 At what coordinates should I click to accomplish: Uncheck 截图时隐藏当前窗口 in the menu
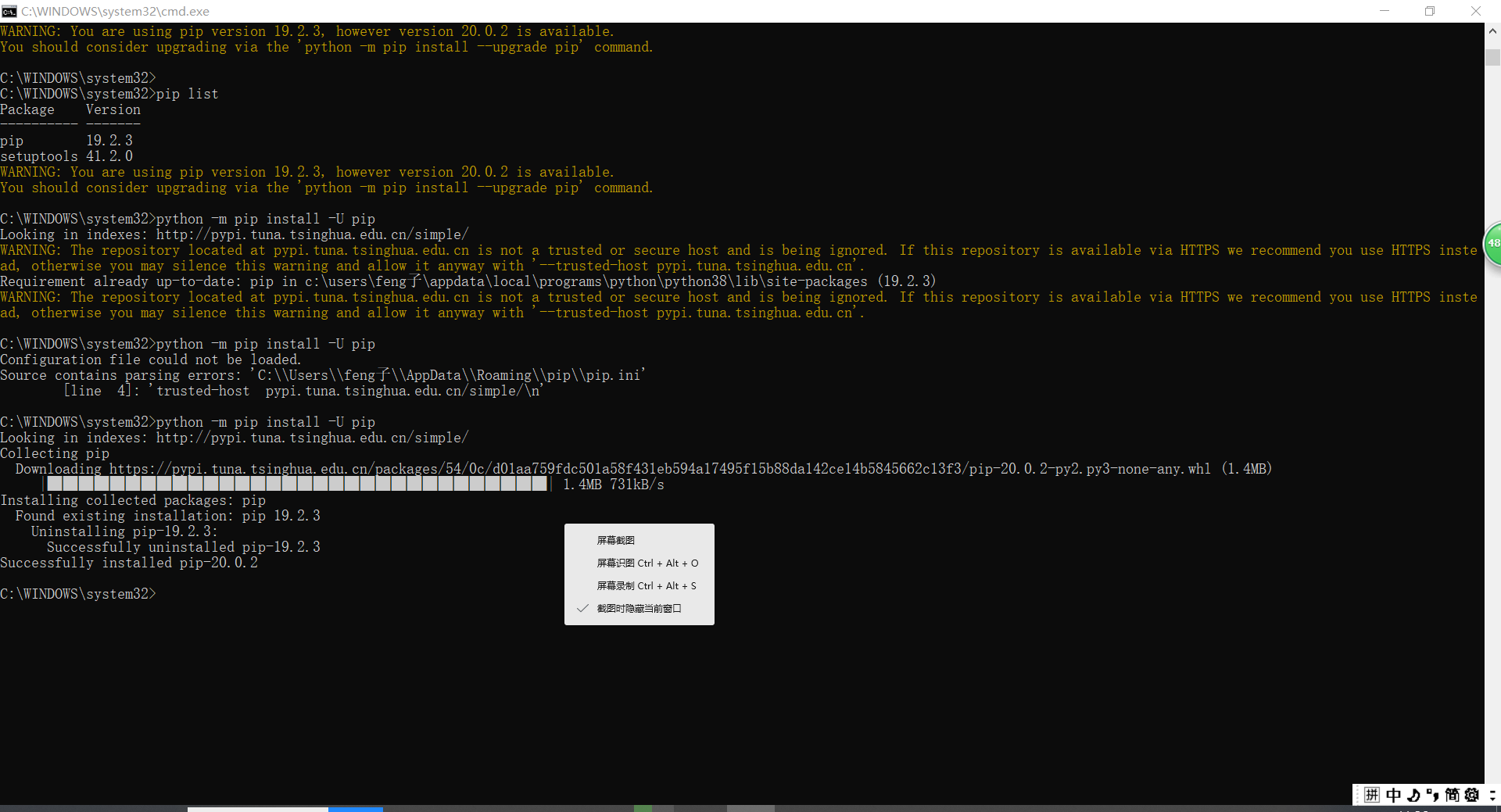637,608
